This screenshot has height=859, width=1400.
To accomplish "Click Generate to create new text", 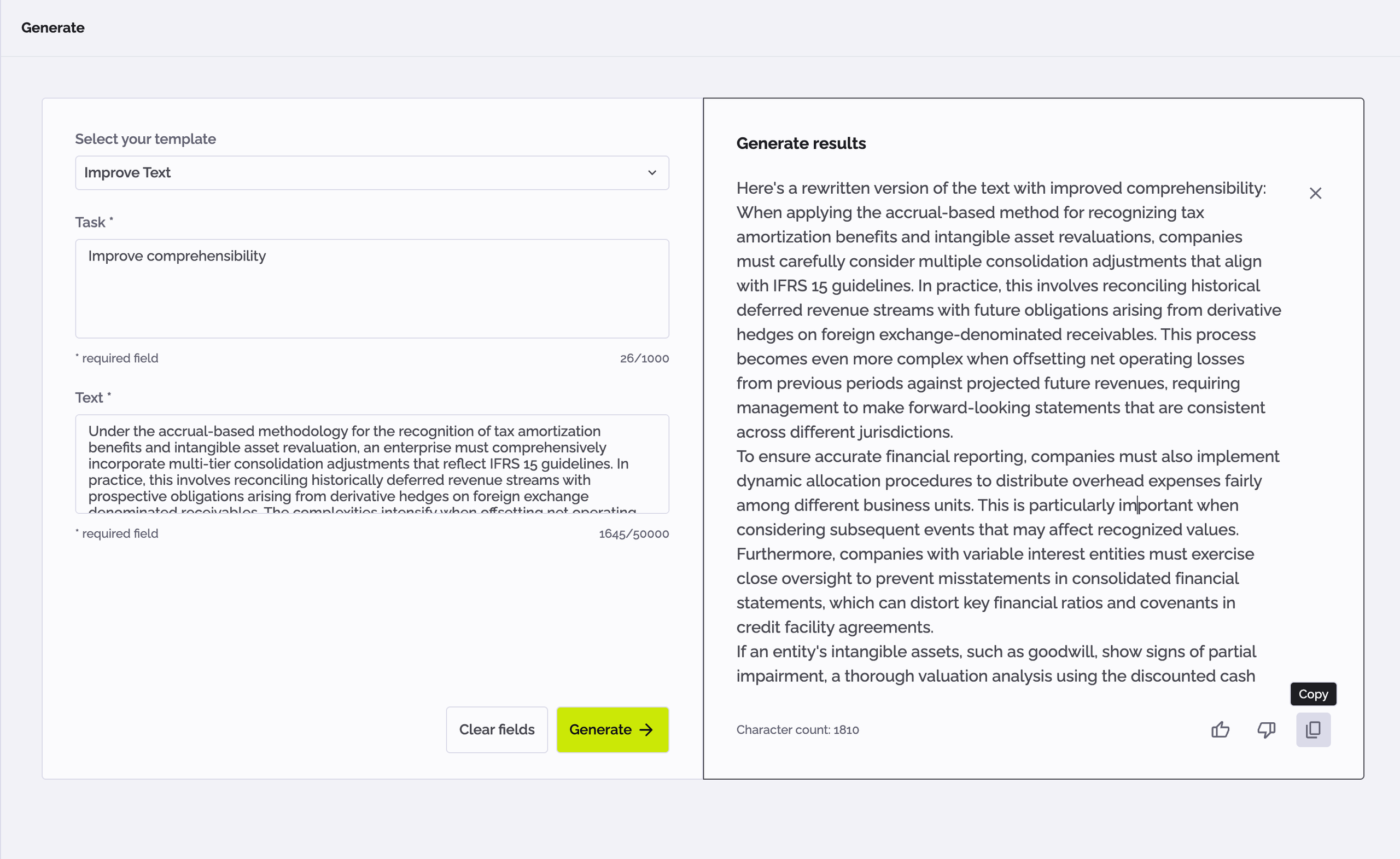I will tap(612, 729).
